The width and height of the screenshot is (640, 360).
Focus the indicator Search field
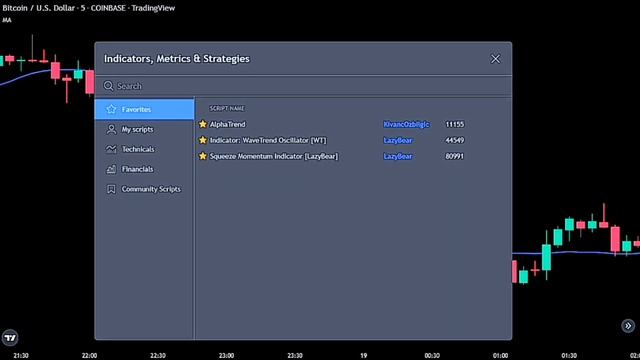[x=303, y=86]
